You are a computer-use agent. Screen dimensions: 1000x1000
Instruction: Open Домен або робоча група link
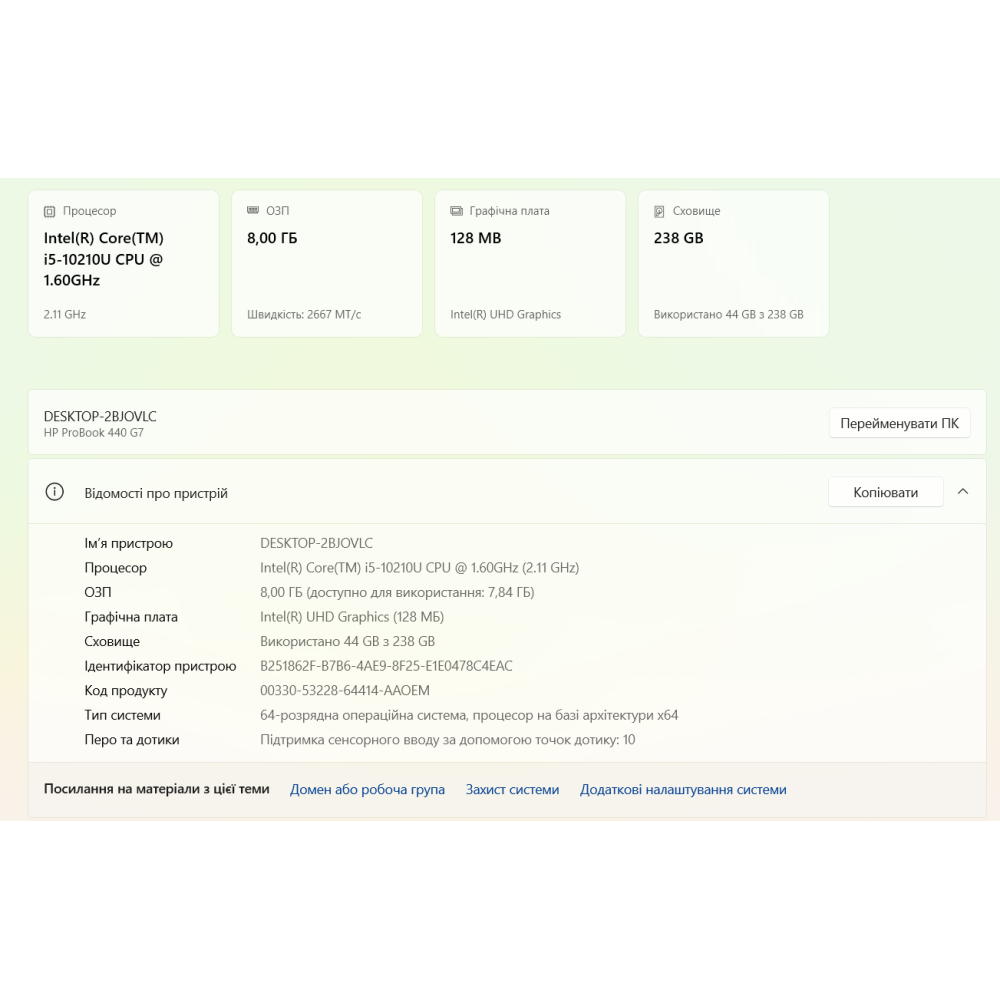[367, 790]
